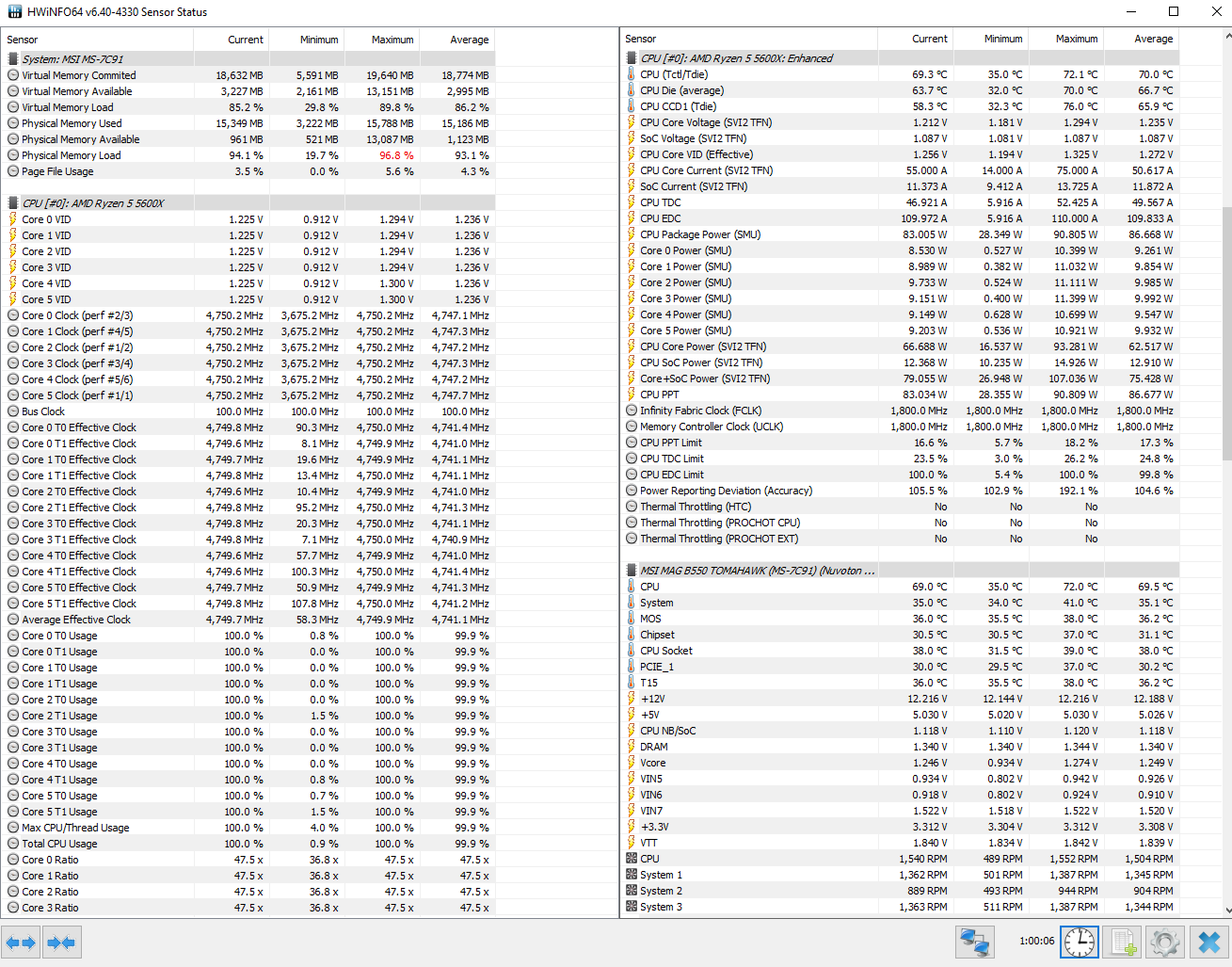The image size is (1232, 967).
Task: Click icon beside Infinity Fabric Clock (FCLK)
Action: pos(632,411)
